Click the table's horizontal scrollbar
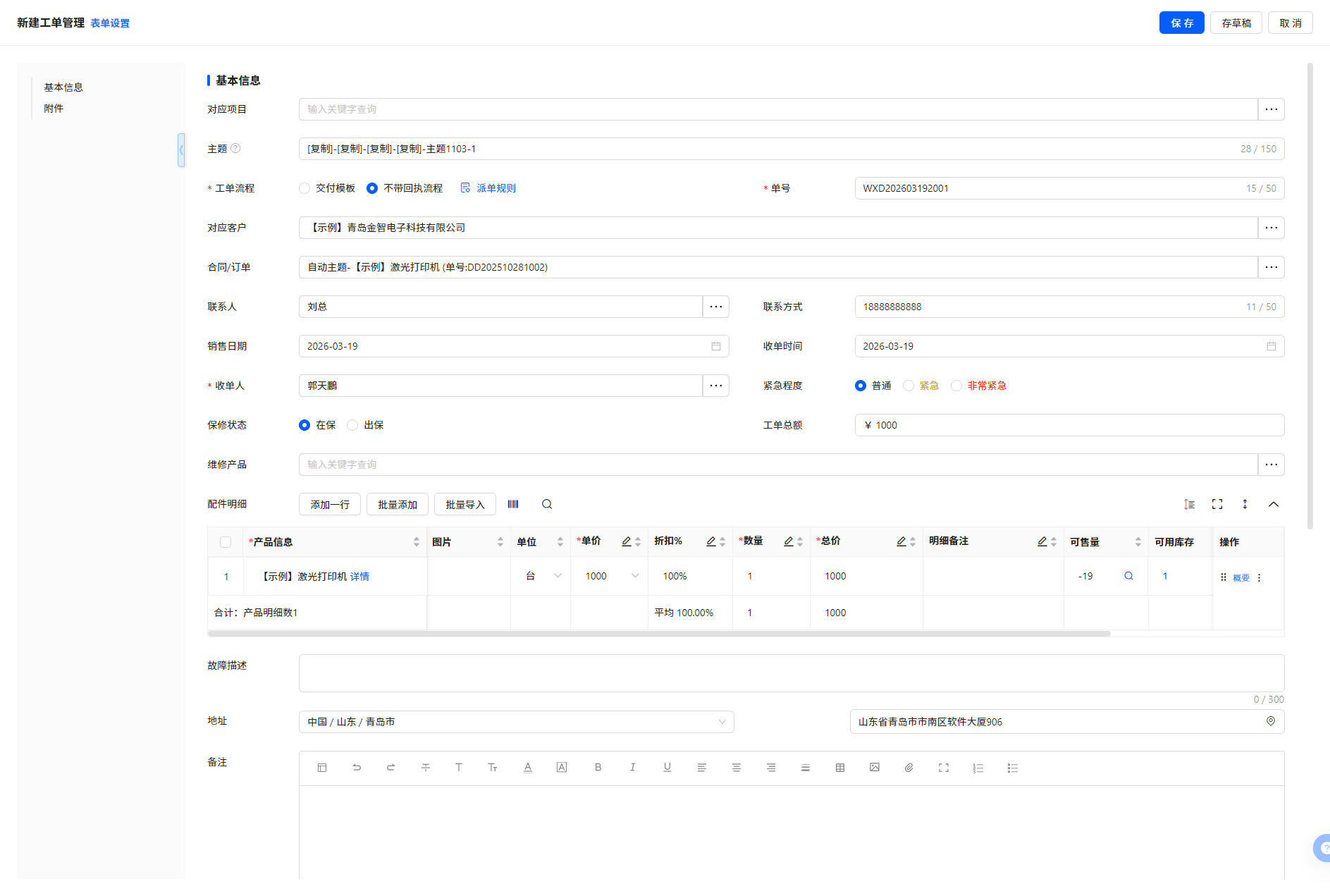 (x=659, y=634)
